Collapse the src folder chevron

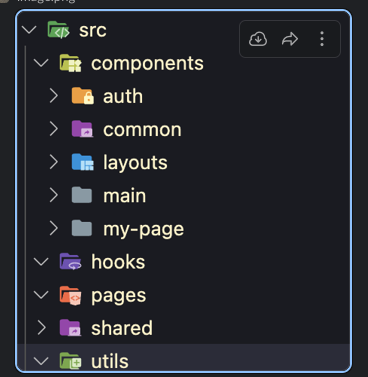click(x=29, y=30)
